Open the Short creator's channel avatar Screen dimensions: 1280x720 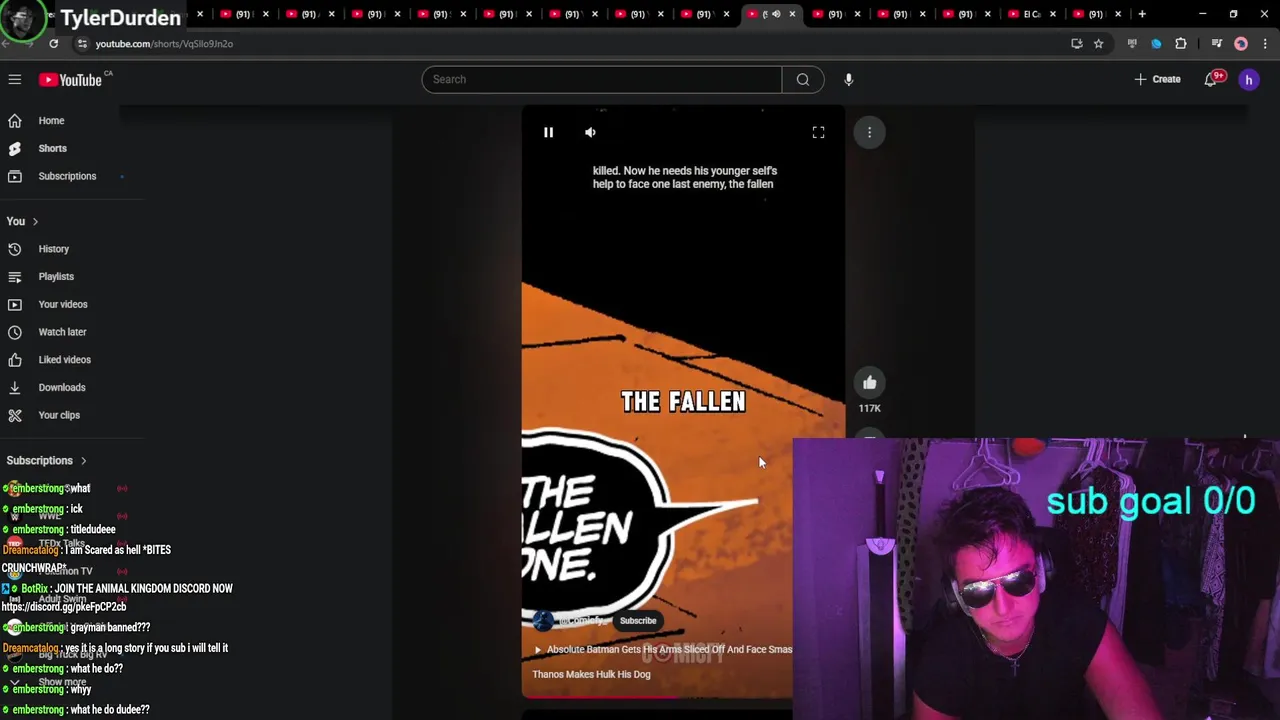click(543, 621)
